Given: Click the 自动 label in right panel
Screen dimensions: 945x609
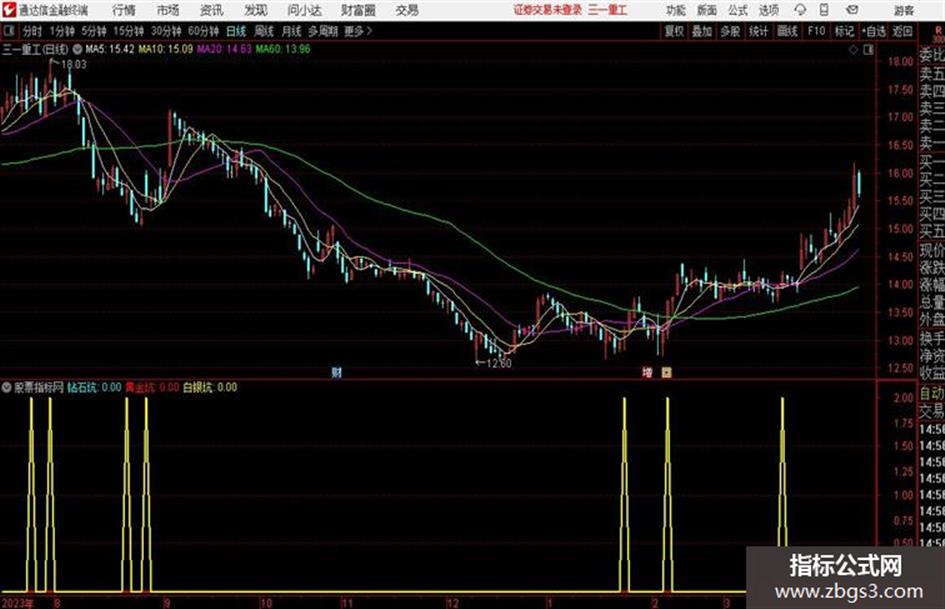Looking at the screenshot, I should click(931, 393).
